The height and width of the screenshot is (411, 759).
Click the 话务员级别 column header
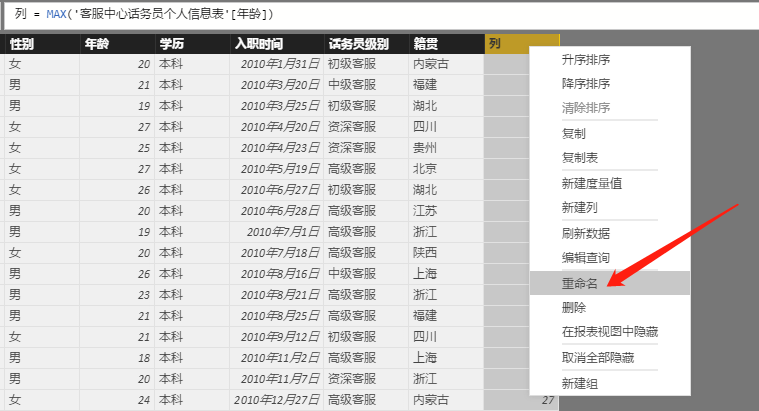coord(366,44)
